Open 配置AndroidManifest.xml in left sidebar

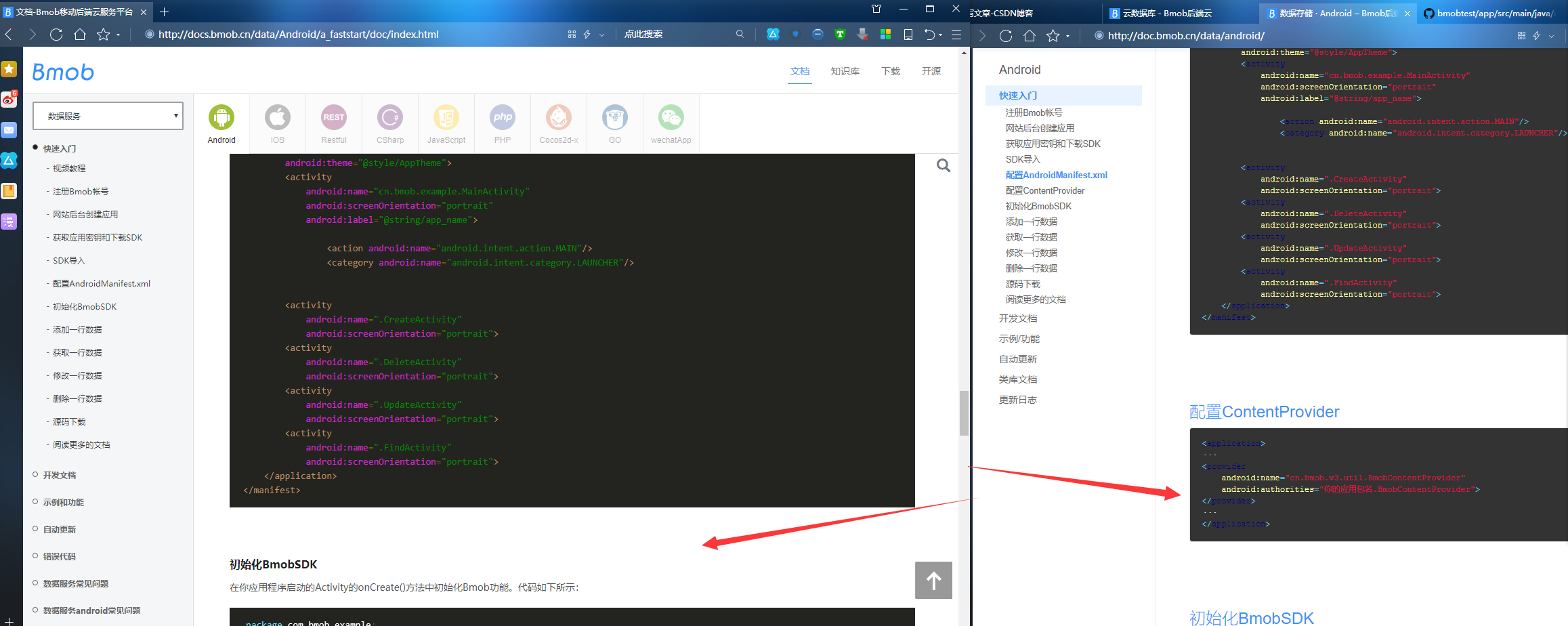point(102,283)
